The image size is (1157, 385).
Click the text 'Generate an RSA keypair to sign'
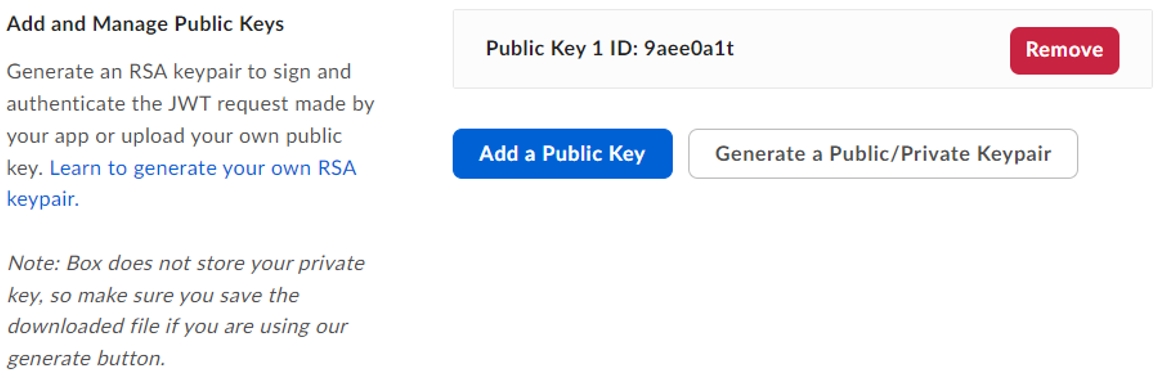[x=179, y=72]
